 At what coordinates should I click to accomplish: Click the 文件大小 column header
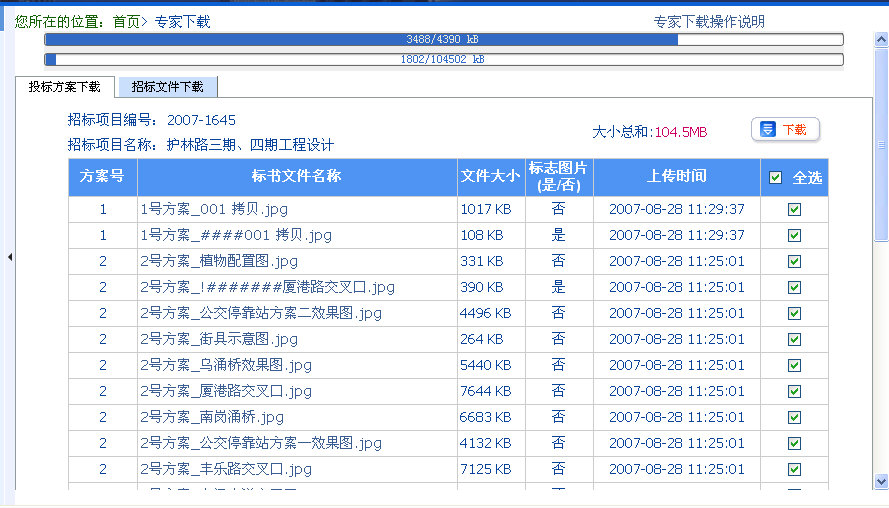491,177
